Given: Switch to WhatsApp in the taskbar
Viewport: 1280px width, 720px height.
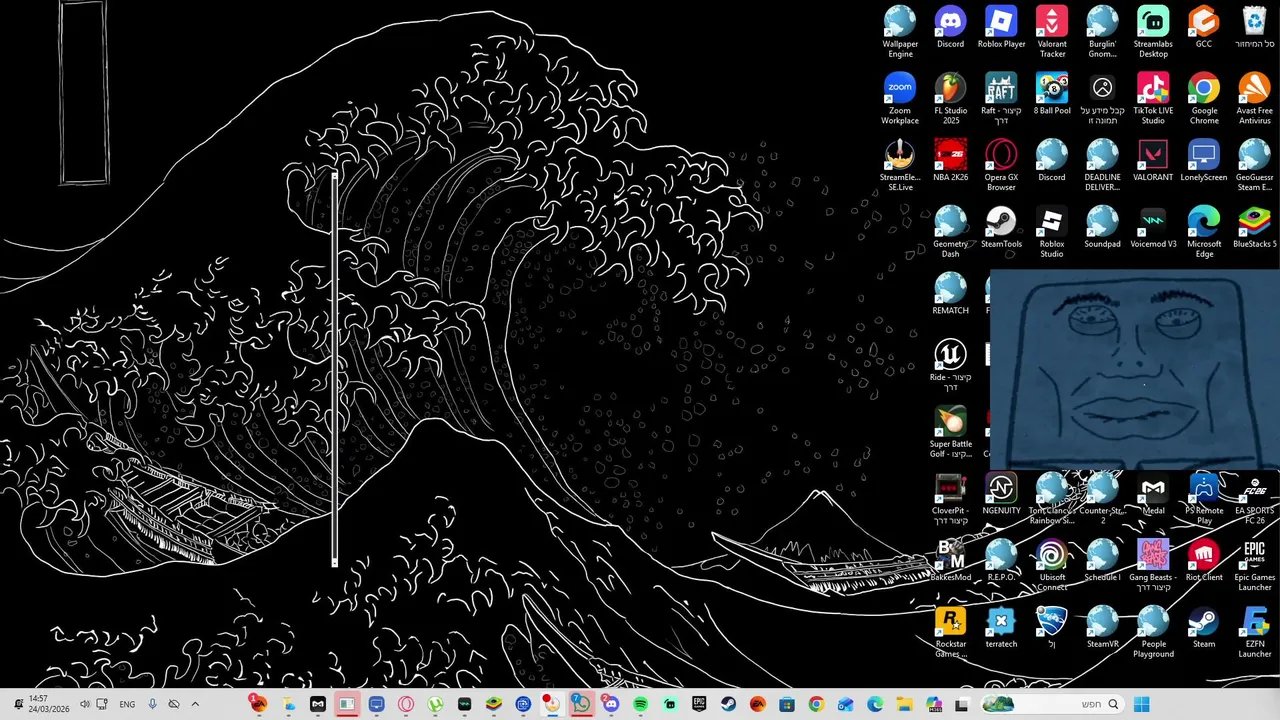Looking at the screenshot, I should 581,704.
